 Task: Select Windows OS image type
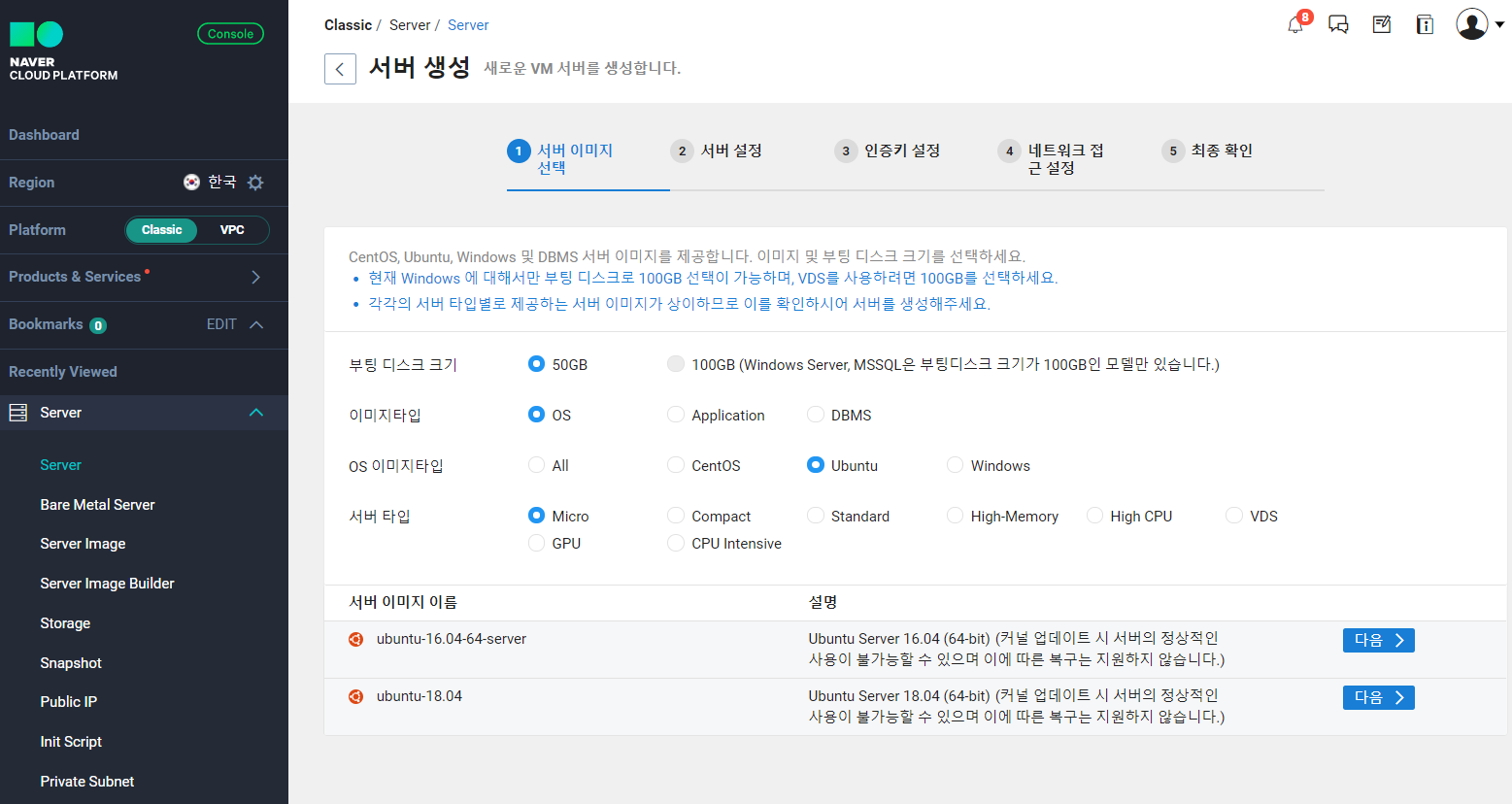coord(956,465)
